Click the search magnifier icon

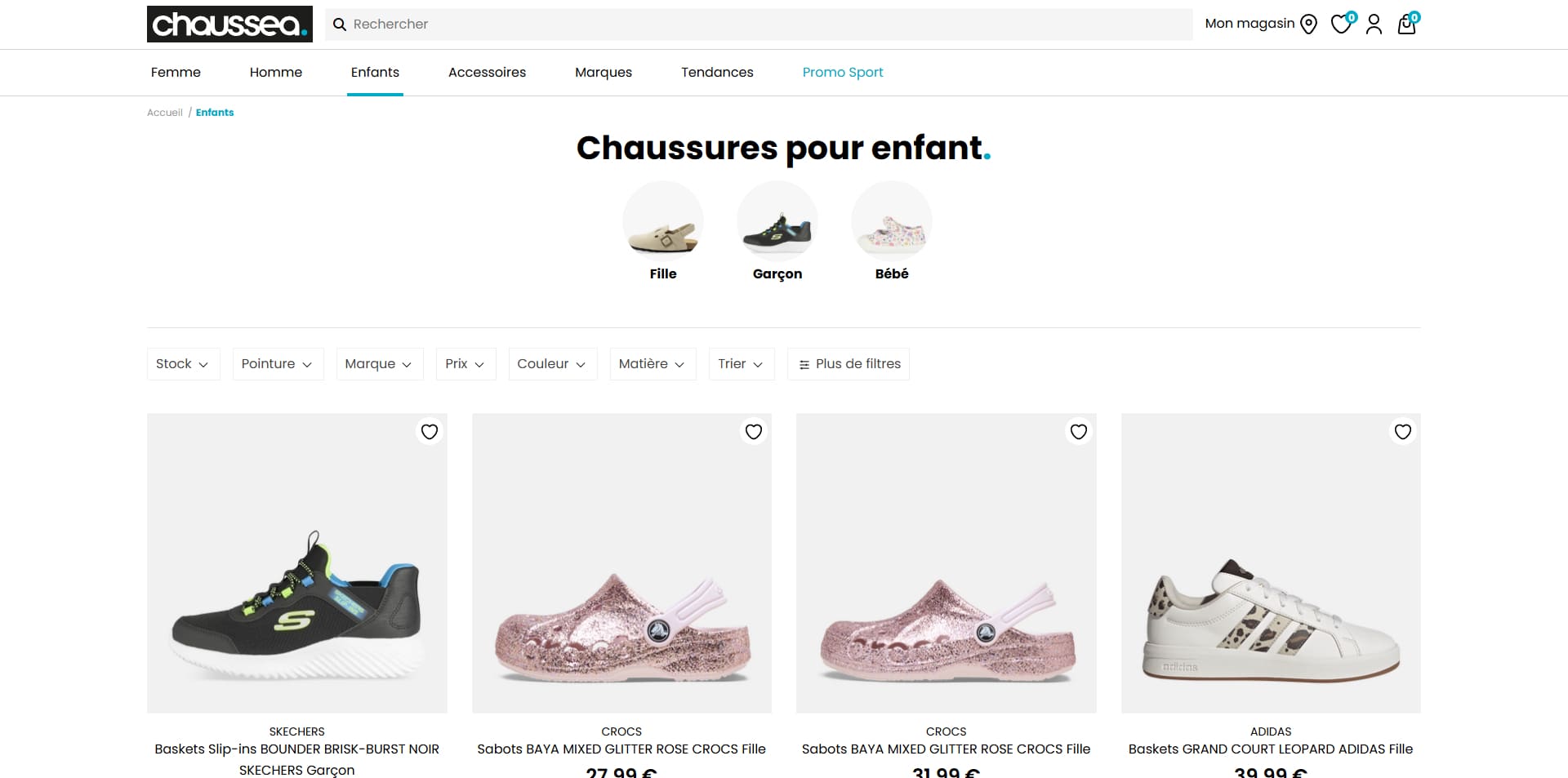click(340, 24)
